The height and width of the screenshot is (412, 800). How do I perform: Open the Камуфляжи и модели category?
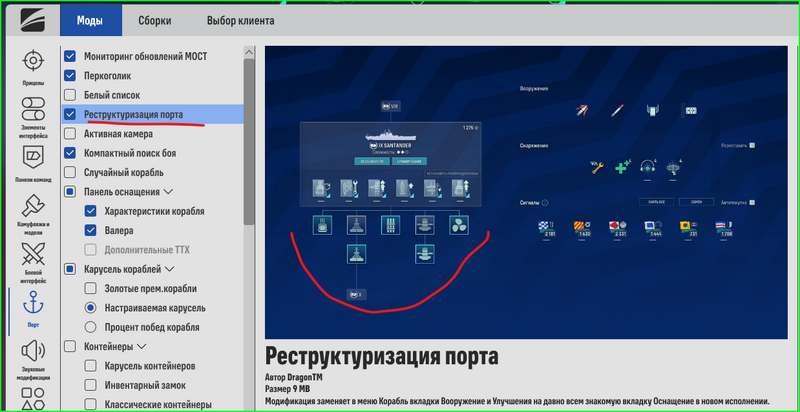click(33, 214)
